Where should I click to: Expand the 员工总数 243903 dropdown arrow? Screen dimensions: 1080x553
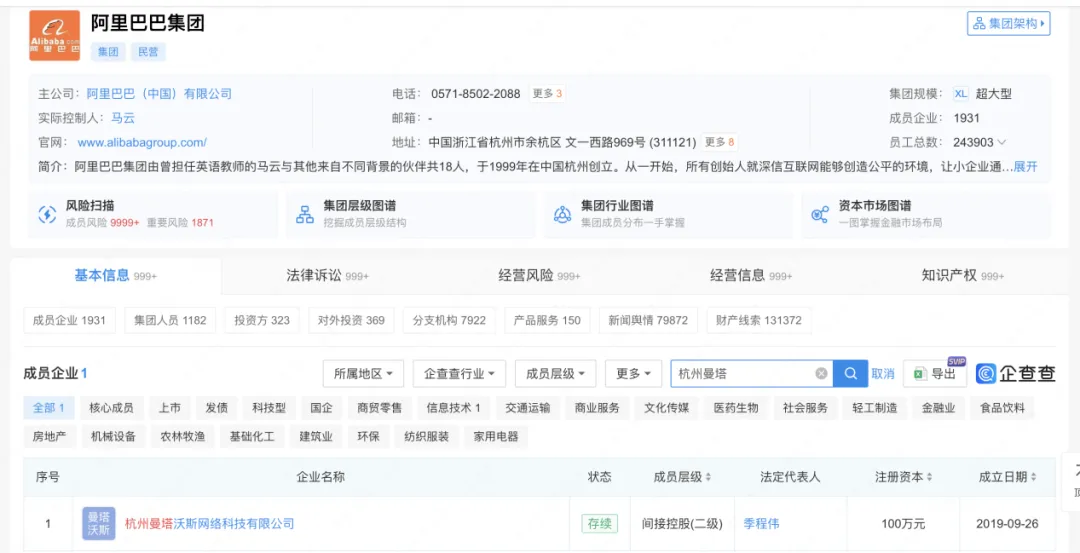point(1001,143)
